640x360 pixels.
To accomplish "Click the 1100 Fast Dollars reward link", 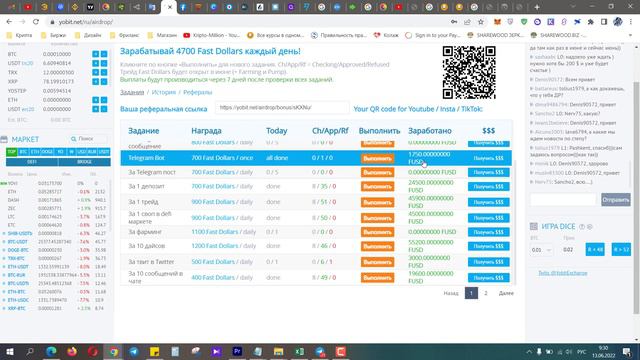I will point(215,232).
